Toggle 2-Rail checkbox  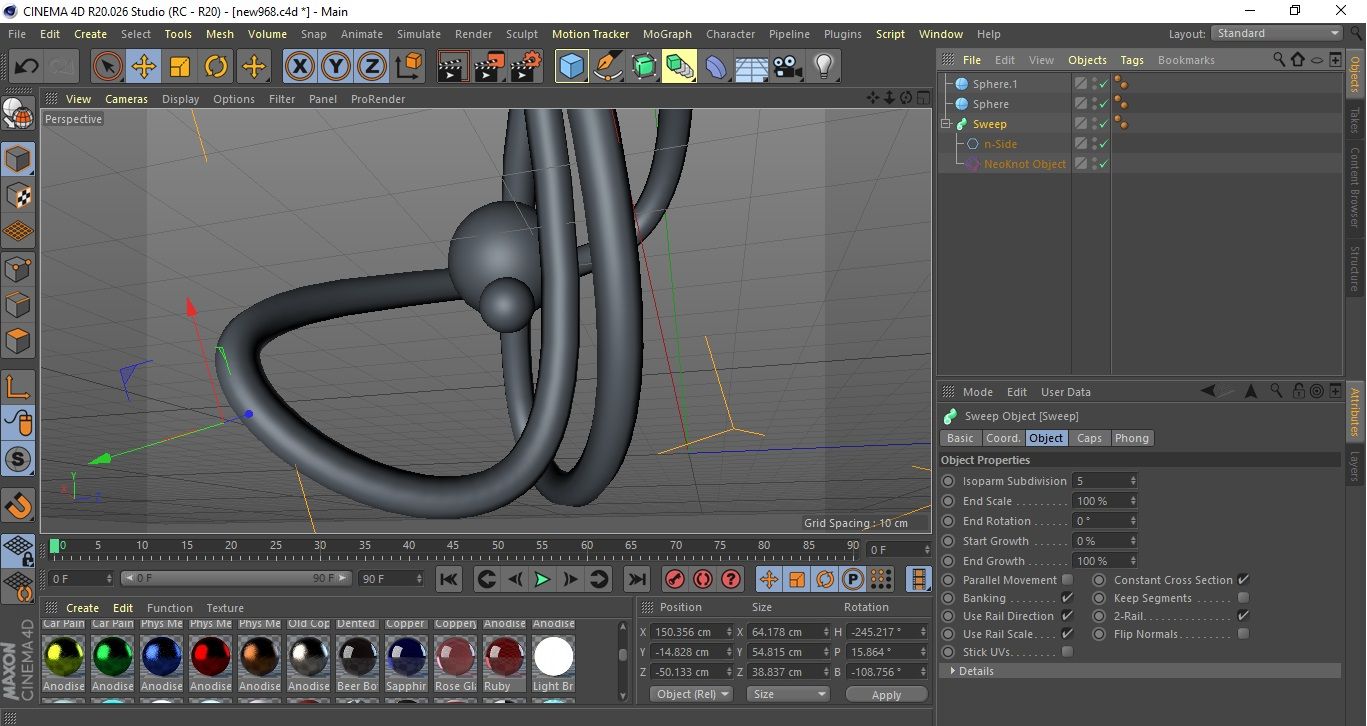pos(1243,616)
